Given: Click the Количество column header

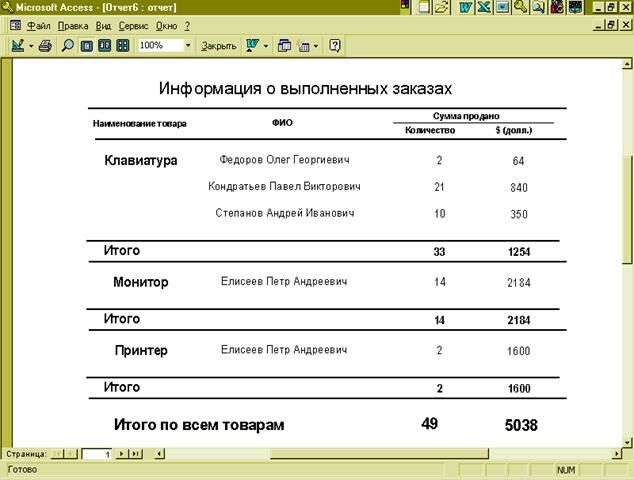Looking at the screenshot, I should 430,130.
